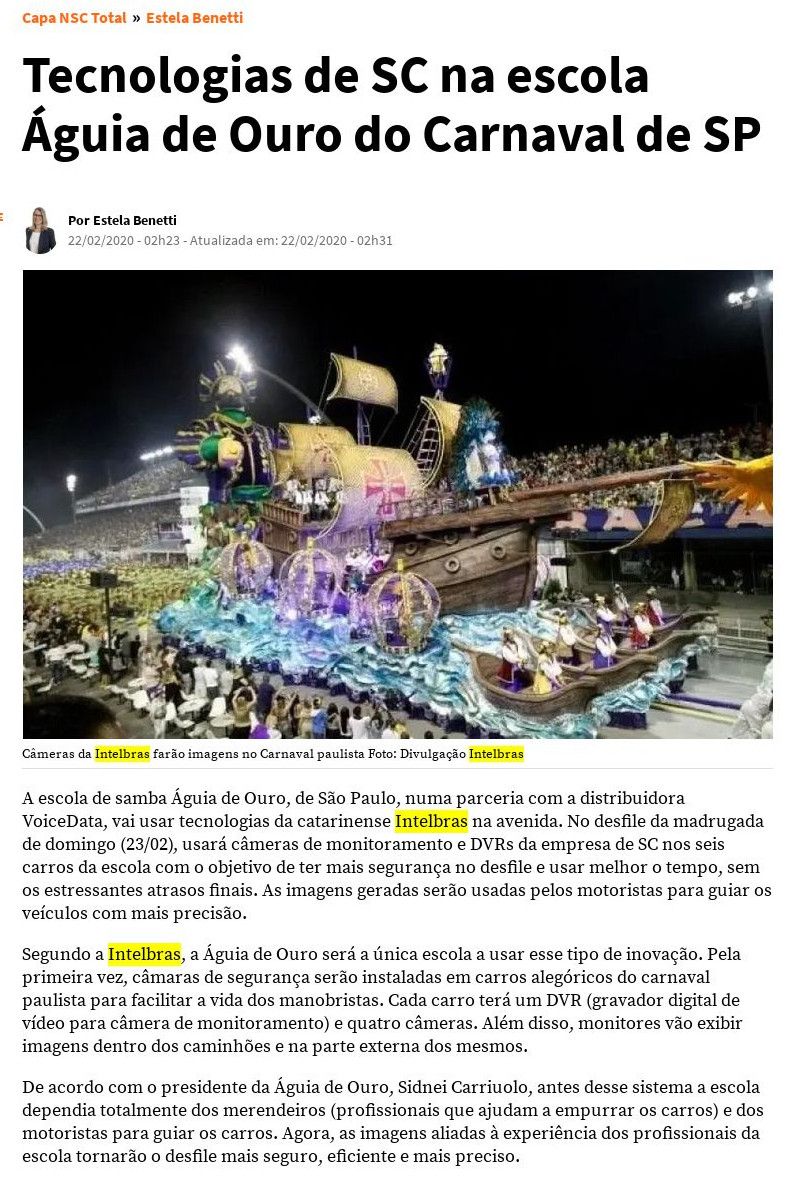
Task: Open the Capa NSC Total breadcrumb link
Action: pyautogui.click(x=74, y=18)
